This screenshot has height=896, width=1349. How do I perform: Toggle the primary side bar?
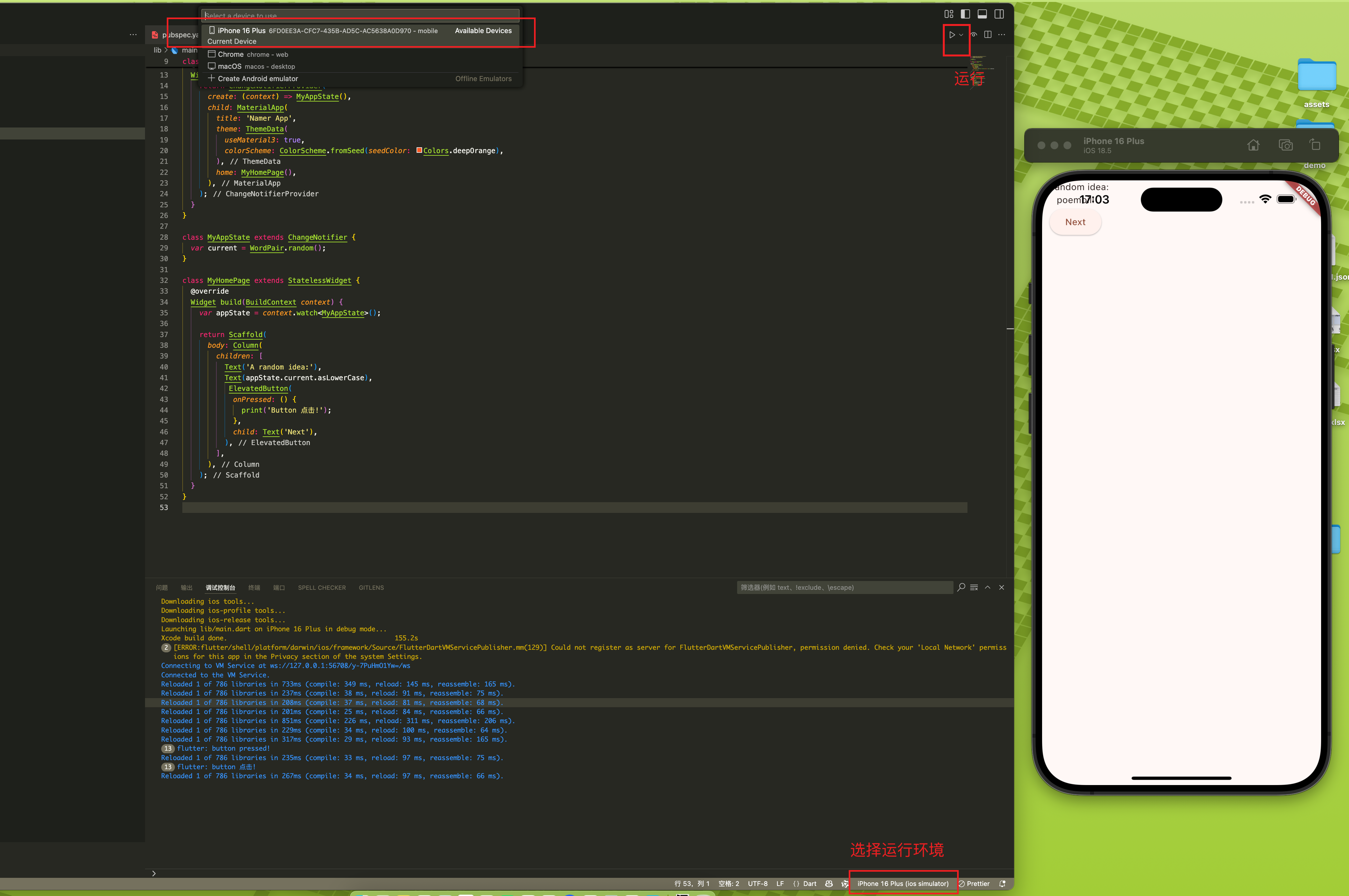coord(966,14)
